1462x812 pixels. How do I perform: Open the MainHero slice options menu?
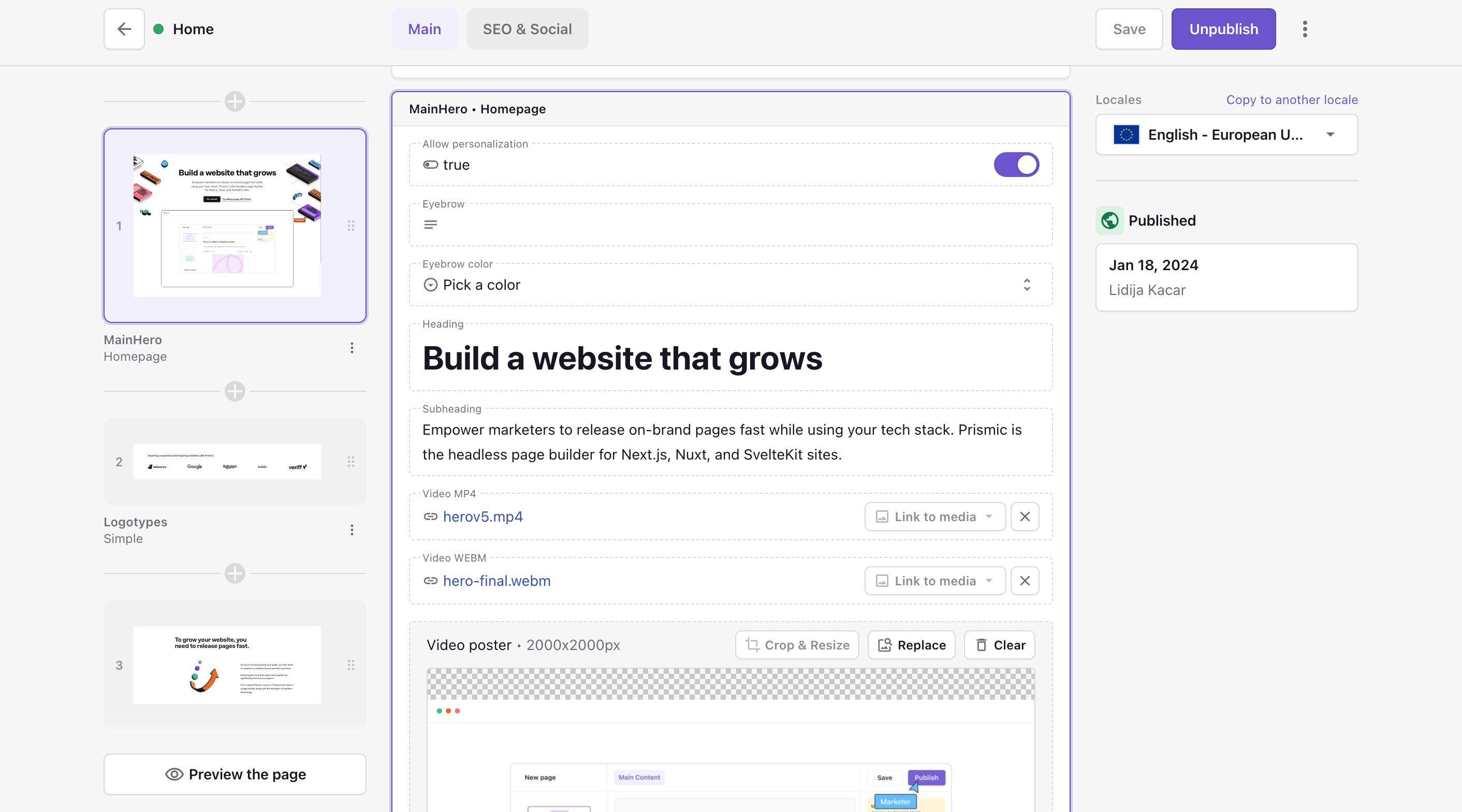[x=352, y=348]
